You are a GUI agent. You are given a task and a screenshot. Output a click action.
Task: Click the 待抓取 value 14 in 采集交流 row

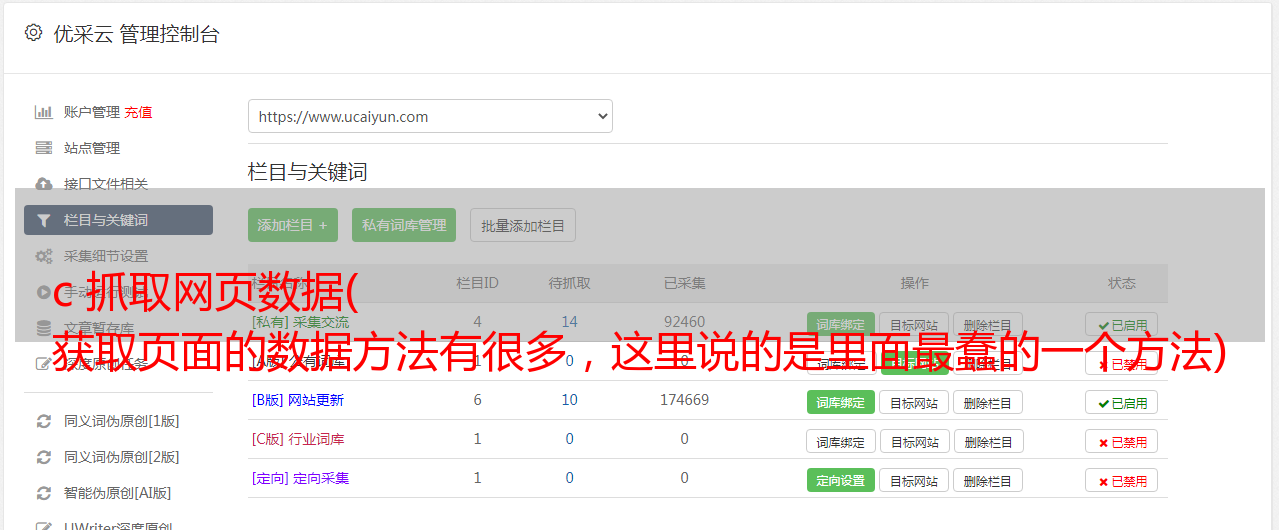pyautogui.click(x=570, y=322)
